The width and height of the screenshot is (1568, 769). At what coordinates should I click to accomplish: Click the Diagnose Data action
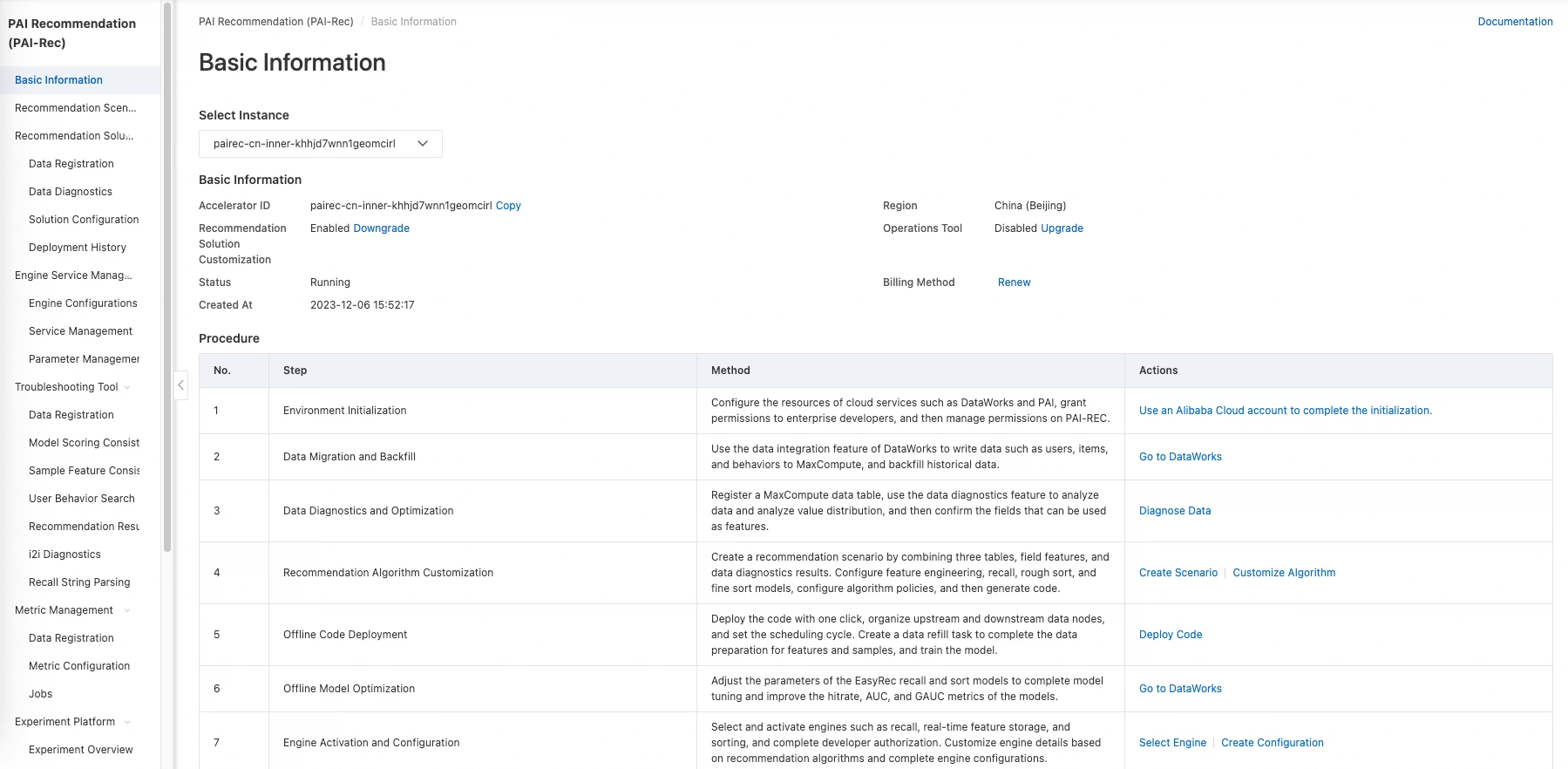click(x=1174, y=511)
